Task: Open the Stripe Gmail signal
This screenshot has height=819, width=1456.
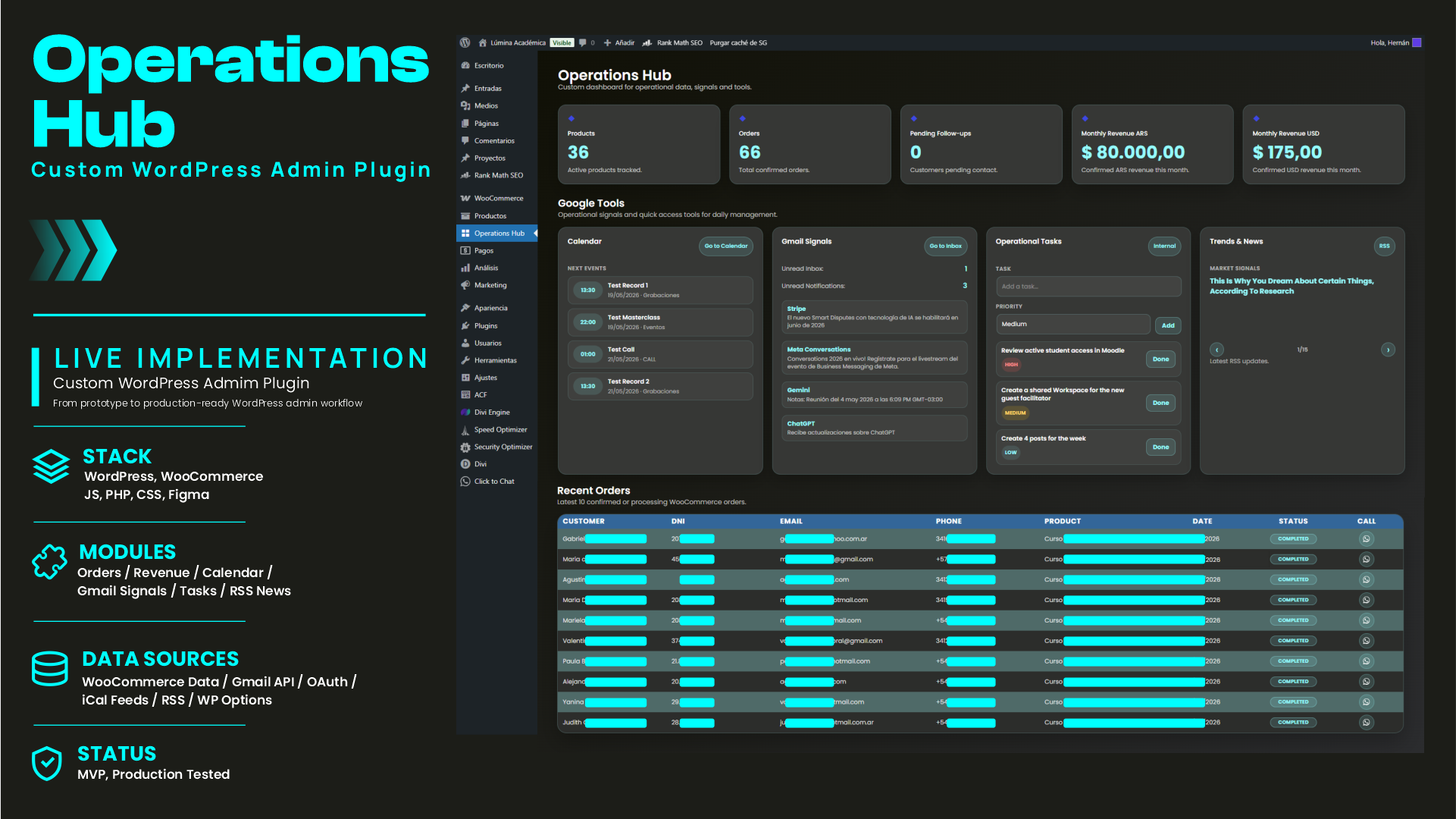Action: pos(874,318)
